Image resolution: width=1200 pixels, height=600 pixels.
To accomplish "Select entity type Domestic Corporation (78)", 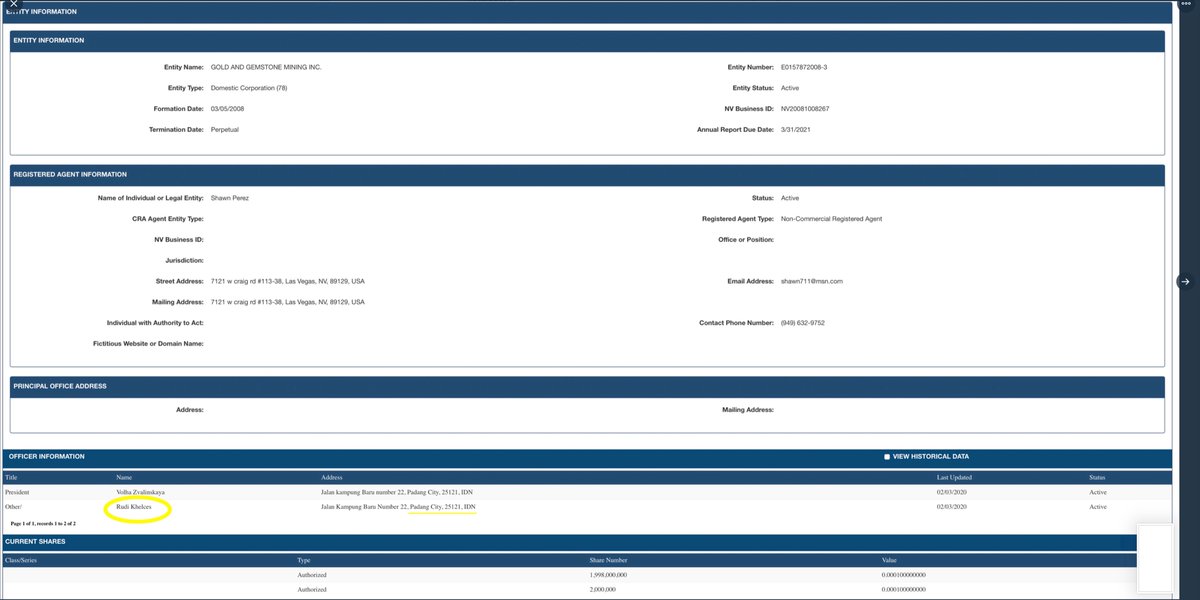I will click(x=249, y=88).
